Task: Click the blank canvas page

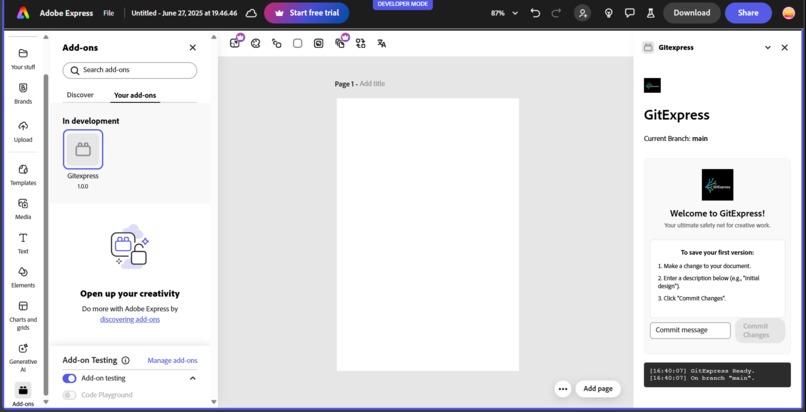Action: (x=428, y=234)
